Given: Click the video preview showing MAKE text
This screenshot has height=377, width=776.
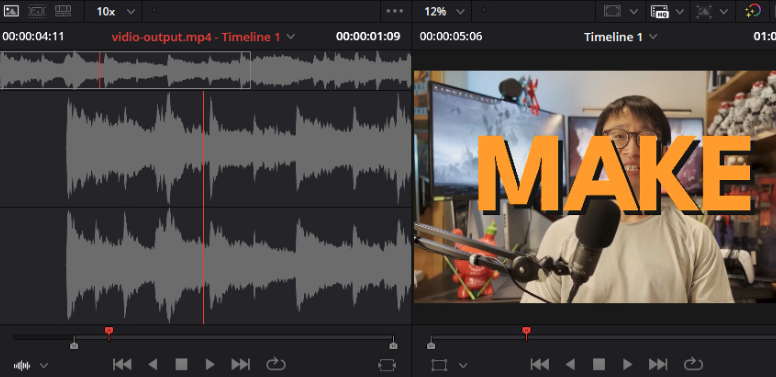Looking at the screenshot, I should click(x=594, y=187).
